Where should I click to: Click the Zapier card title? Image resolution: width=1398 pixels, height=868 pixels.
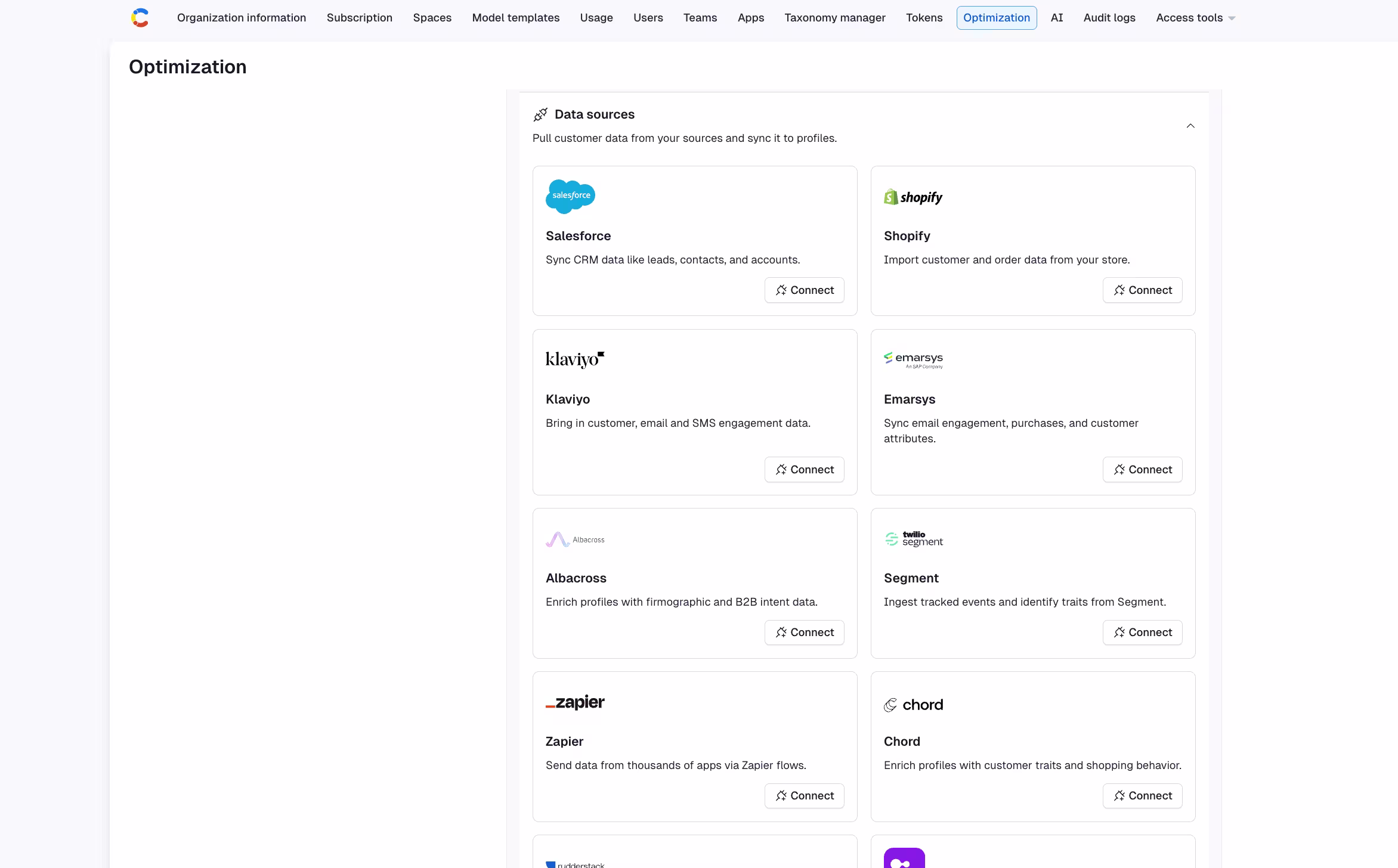coord(564,742)
